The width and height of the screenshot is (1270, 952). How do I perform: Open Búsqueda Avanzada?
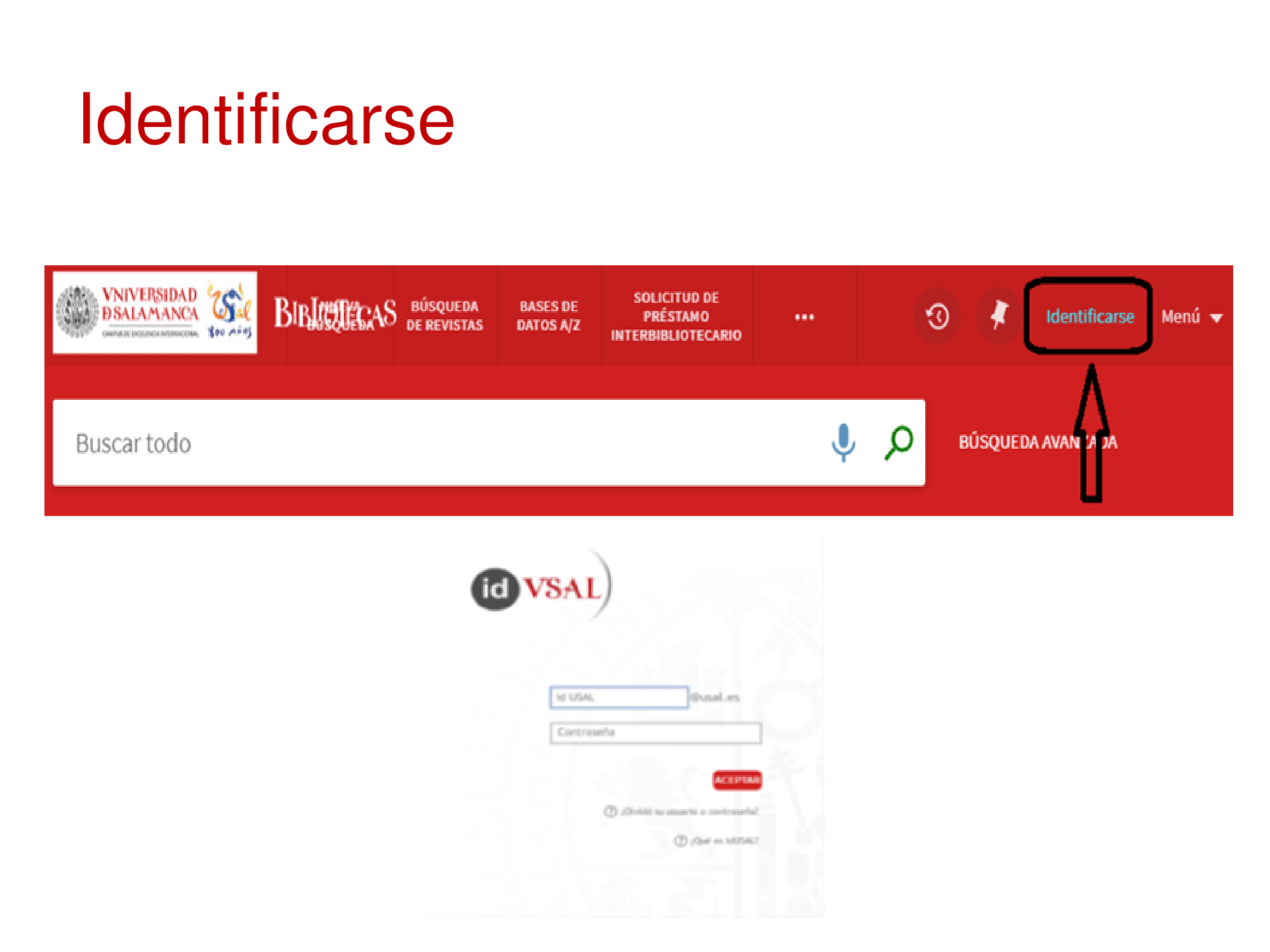click(x=1038, y=442)
